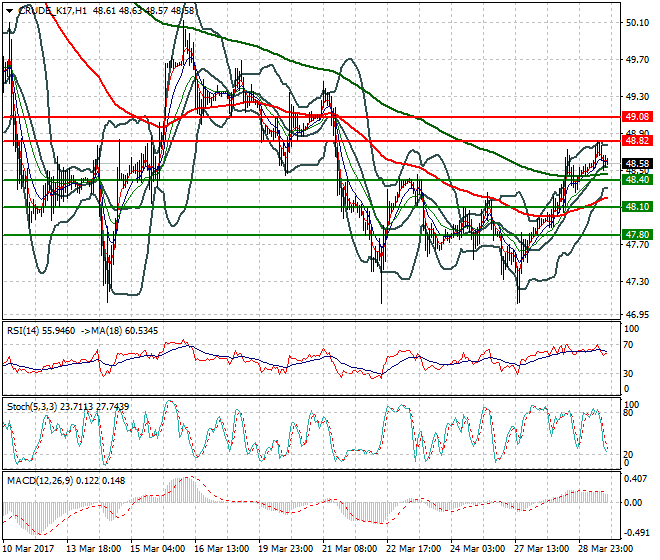Click the RSI scale level 70
Screen dimensions: 660x560
(628, 345)
